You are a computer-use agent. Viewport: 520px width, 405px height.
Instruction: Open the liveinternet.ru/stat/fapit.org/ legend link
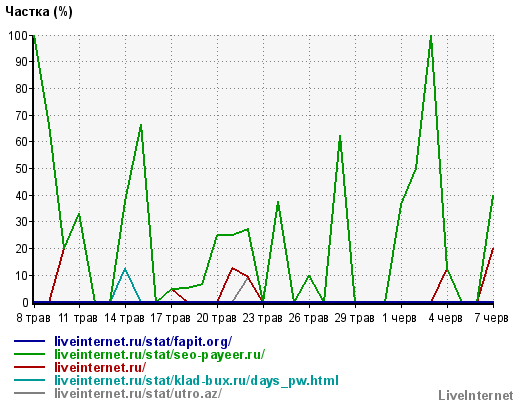click(143, 342)
